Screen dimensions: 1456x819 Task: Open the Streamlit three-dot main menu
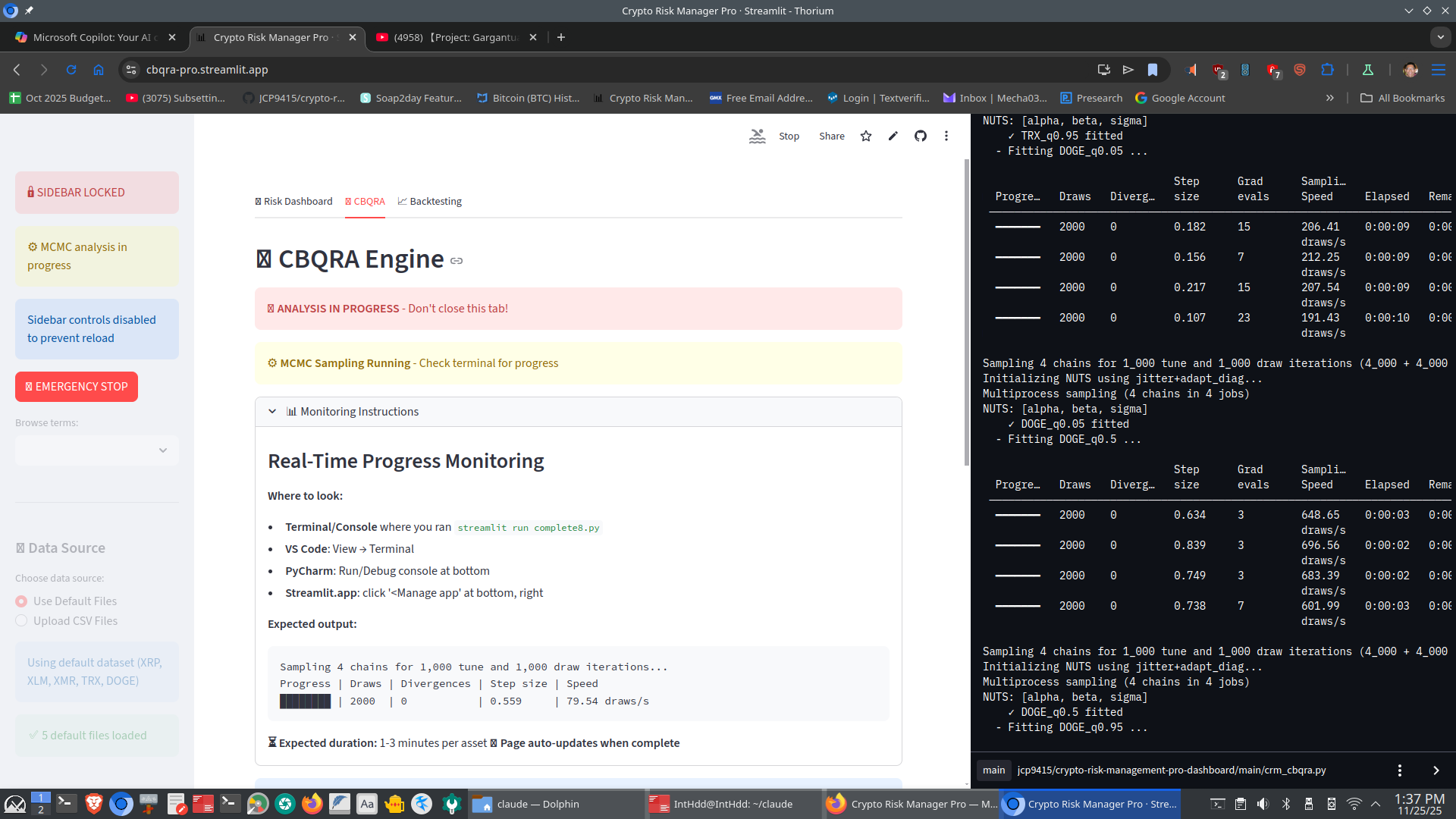946,136
